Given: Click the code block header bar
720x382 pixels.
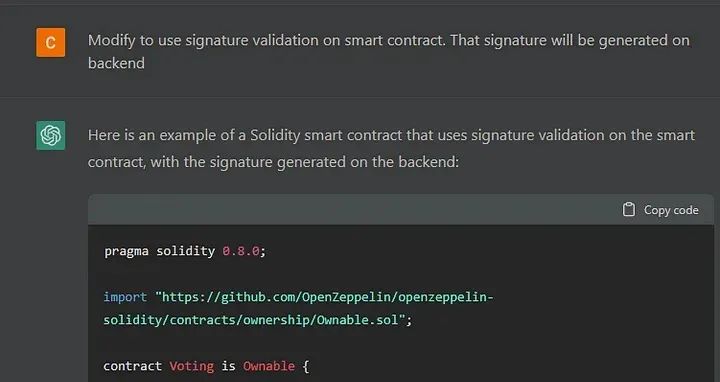Looking at the screenshot, I should pyautogui.click(x=401, y=210).
